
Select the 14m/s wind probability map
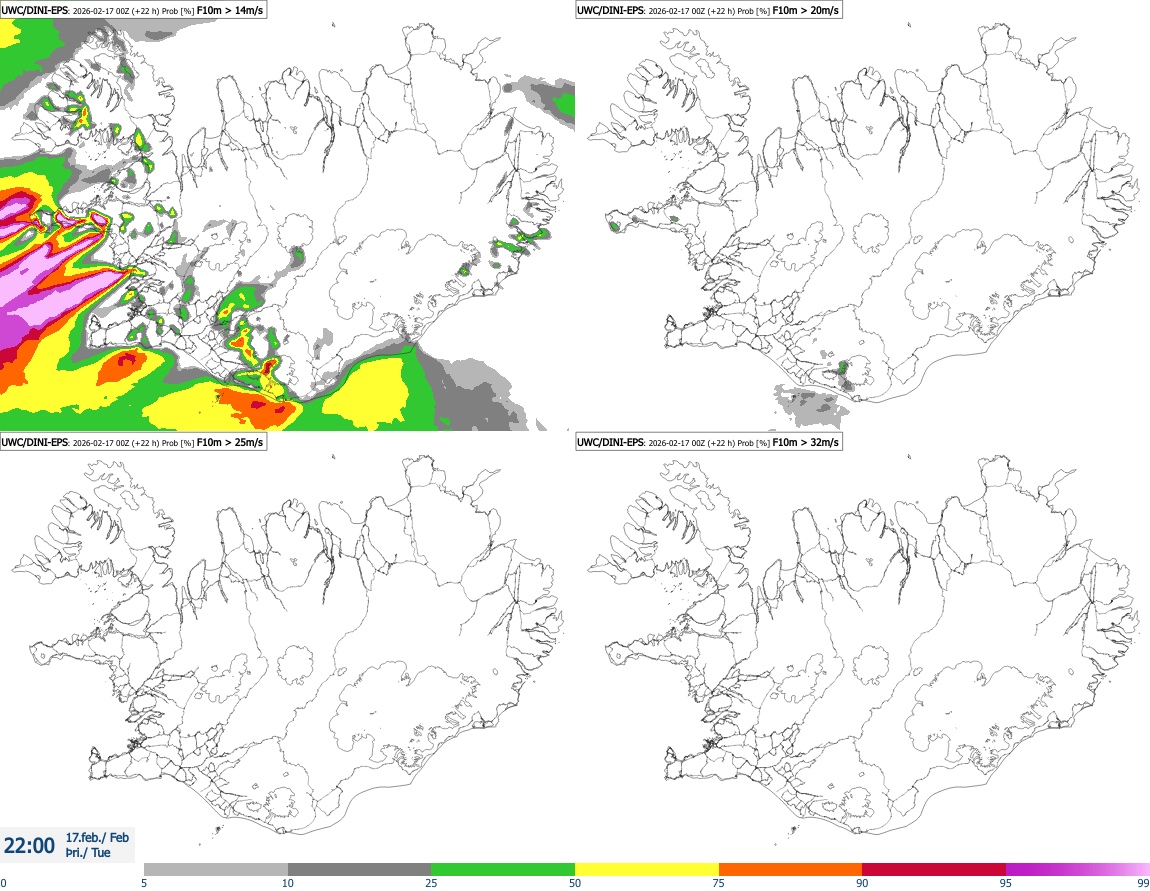288,224
